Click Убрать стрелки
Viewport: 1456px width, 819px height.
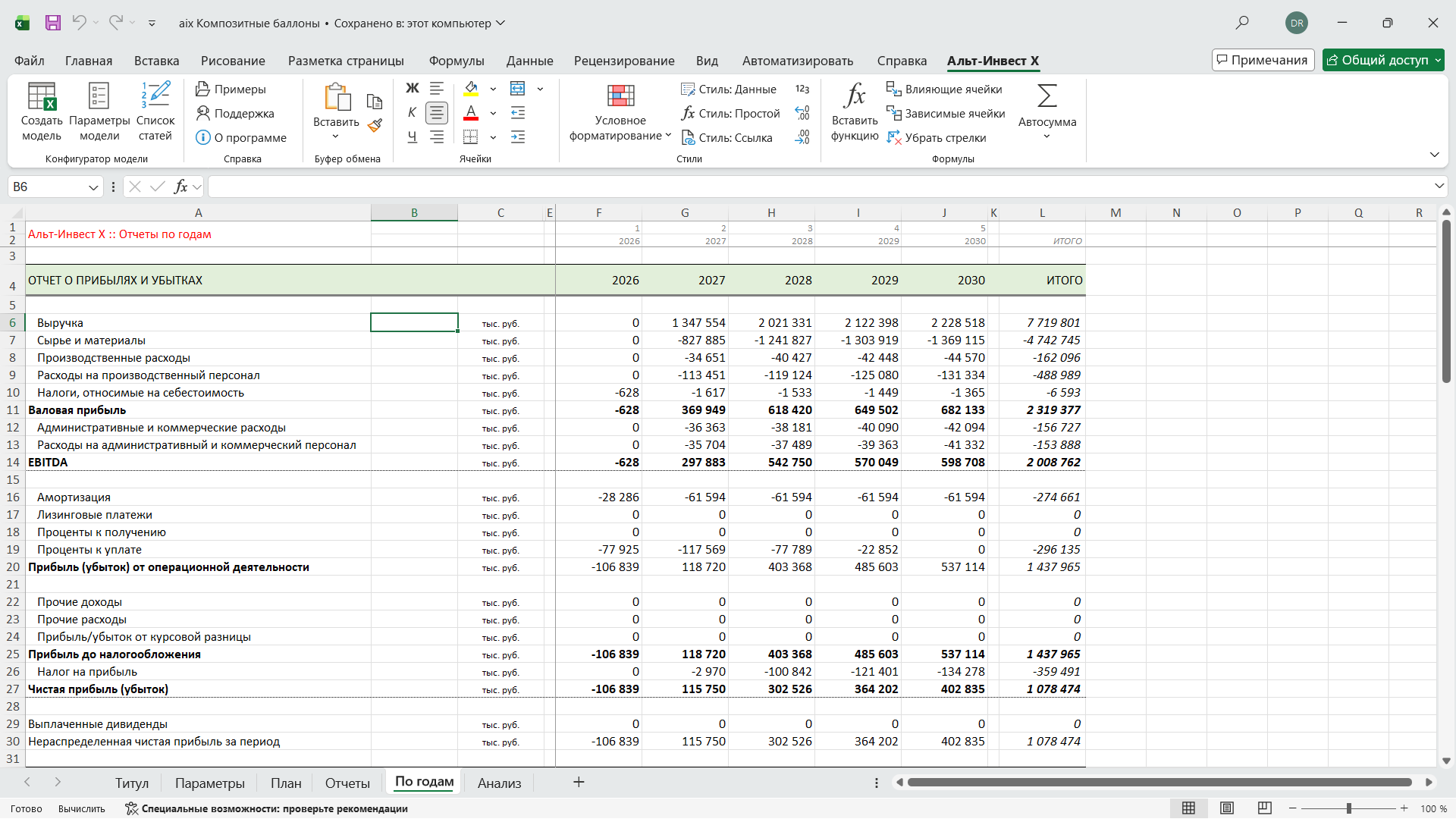937,137
